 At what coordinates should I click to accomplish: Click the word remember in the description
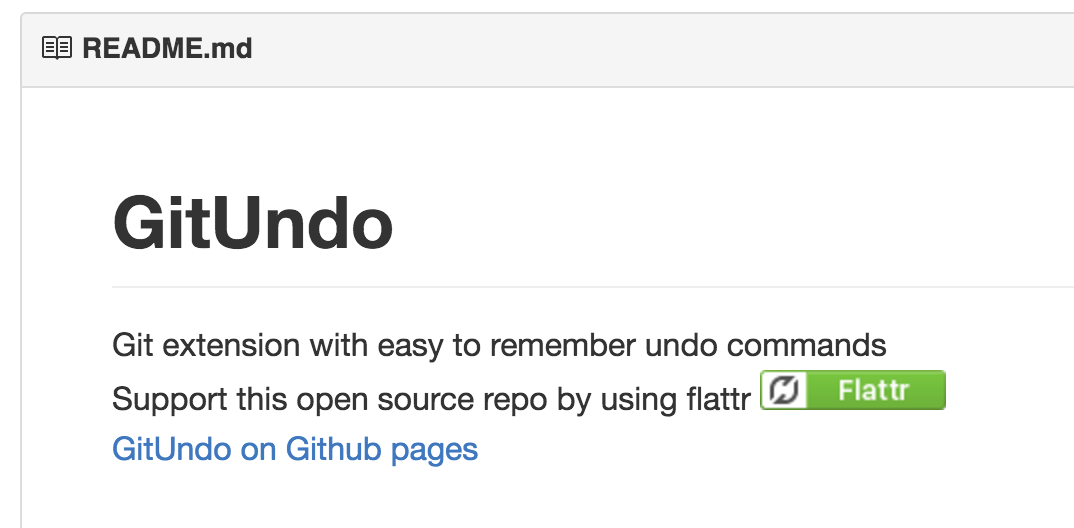562,345
